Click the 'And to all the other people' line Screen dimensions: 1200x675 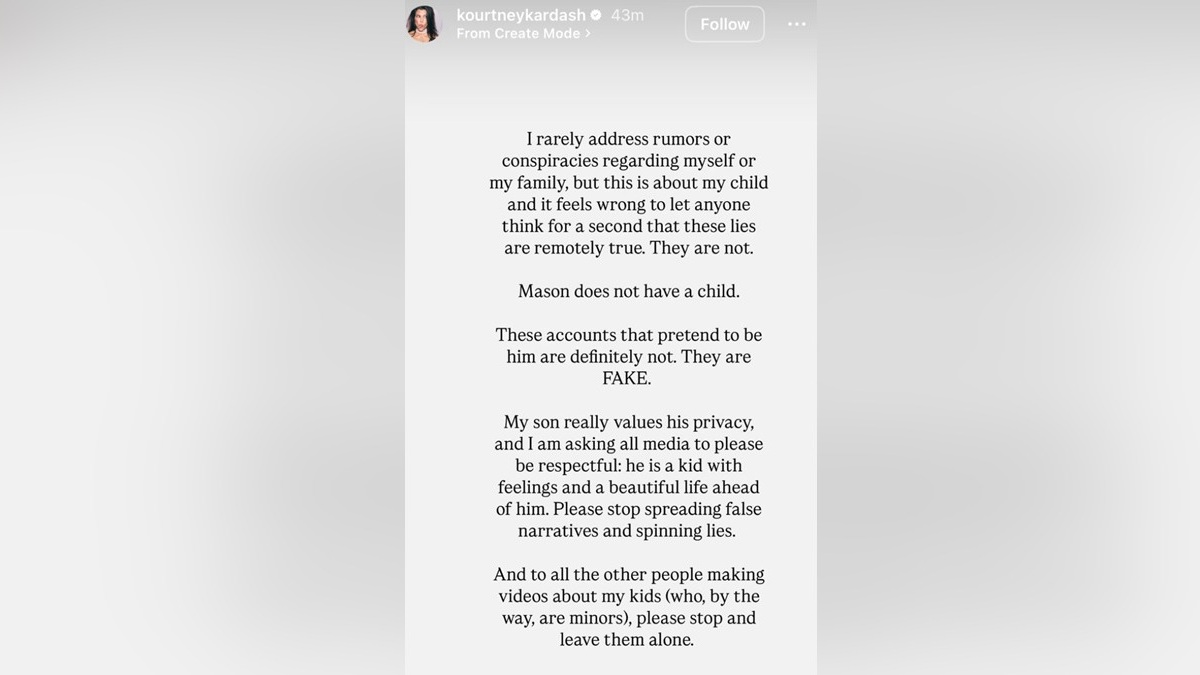click(629, 574)
